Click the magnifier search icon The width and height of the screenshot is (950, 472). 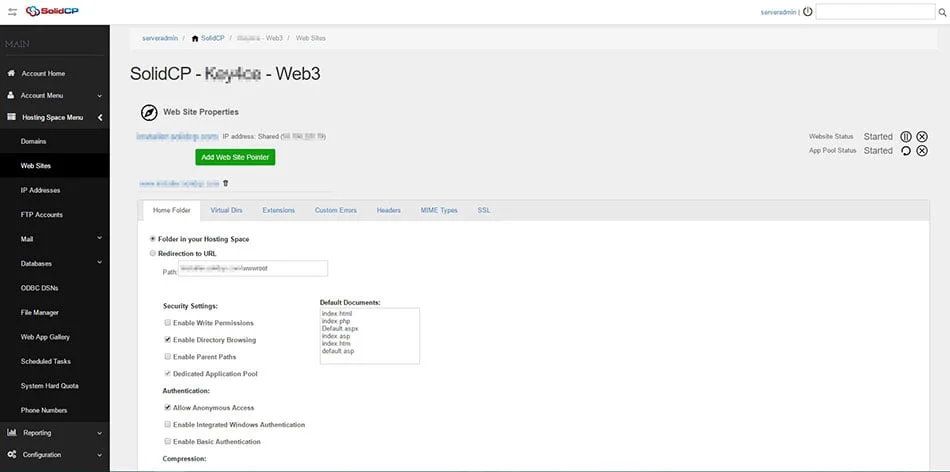[941, 12]
